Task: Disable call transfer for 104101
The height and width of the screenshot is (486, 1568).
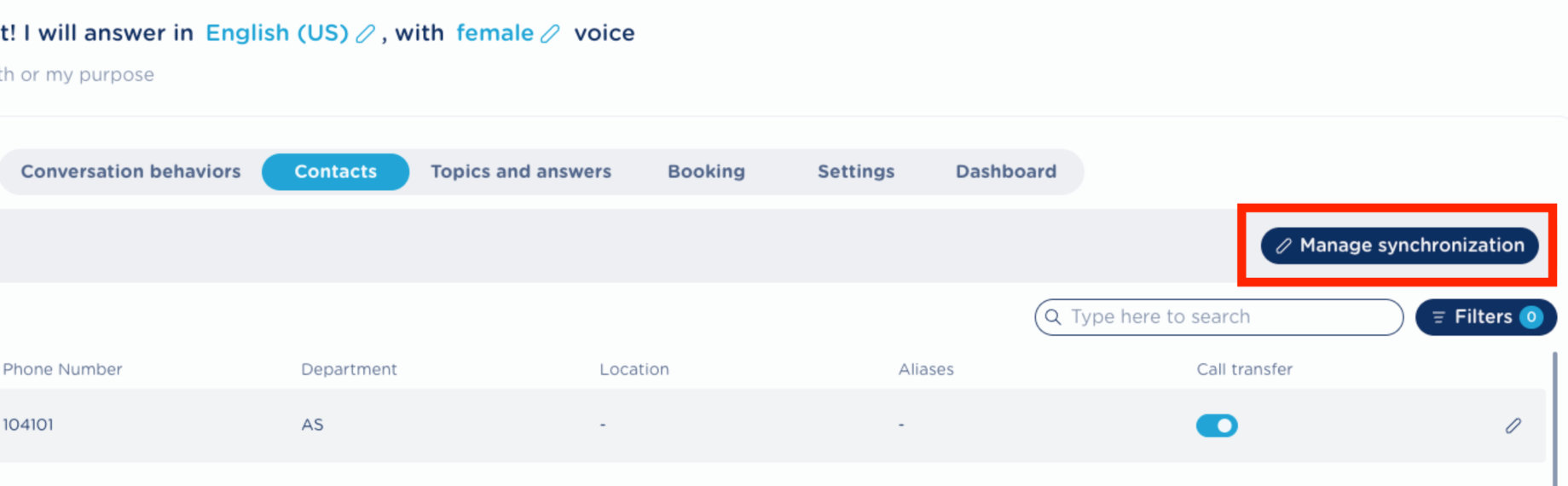Action: (1217, 425)
